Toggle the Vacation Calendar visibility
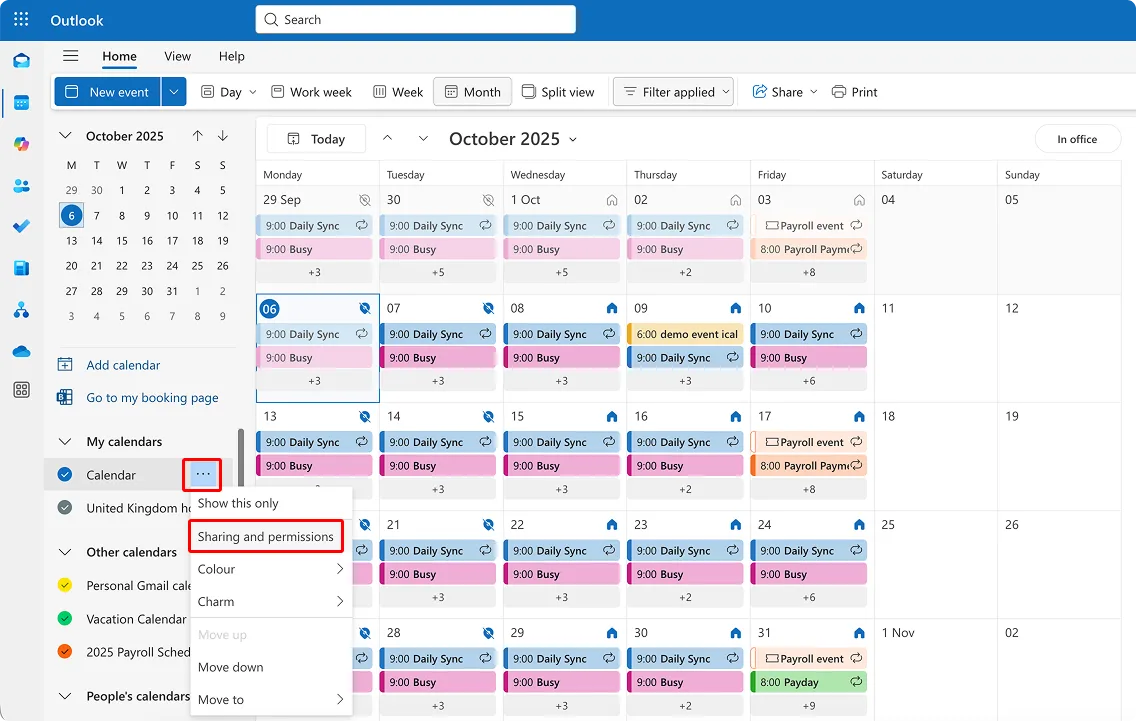Image resolution: width=1136 pixels, height=721 pixels. pos(64,619)
